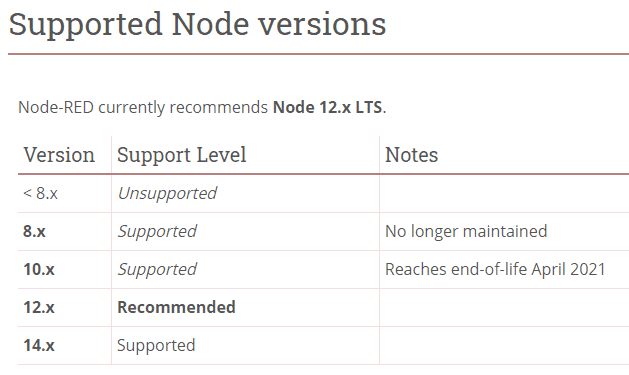Click the Supported Node versions heading
This screenshot has height=375, width=629.
pos(197,25)
